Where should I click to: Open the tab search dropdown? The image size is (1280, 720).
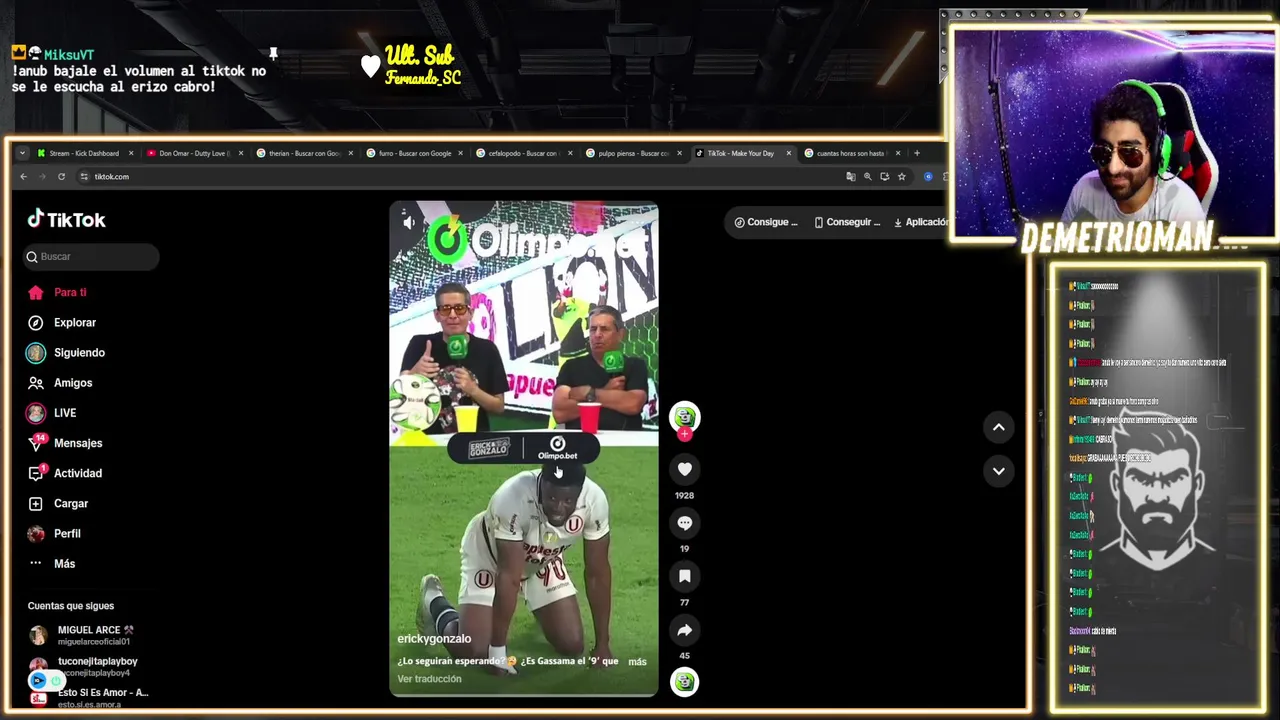[22, 153]
